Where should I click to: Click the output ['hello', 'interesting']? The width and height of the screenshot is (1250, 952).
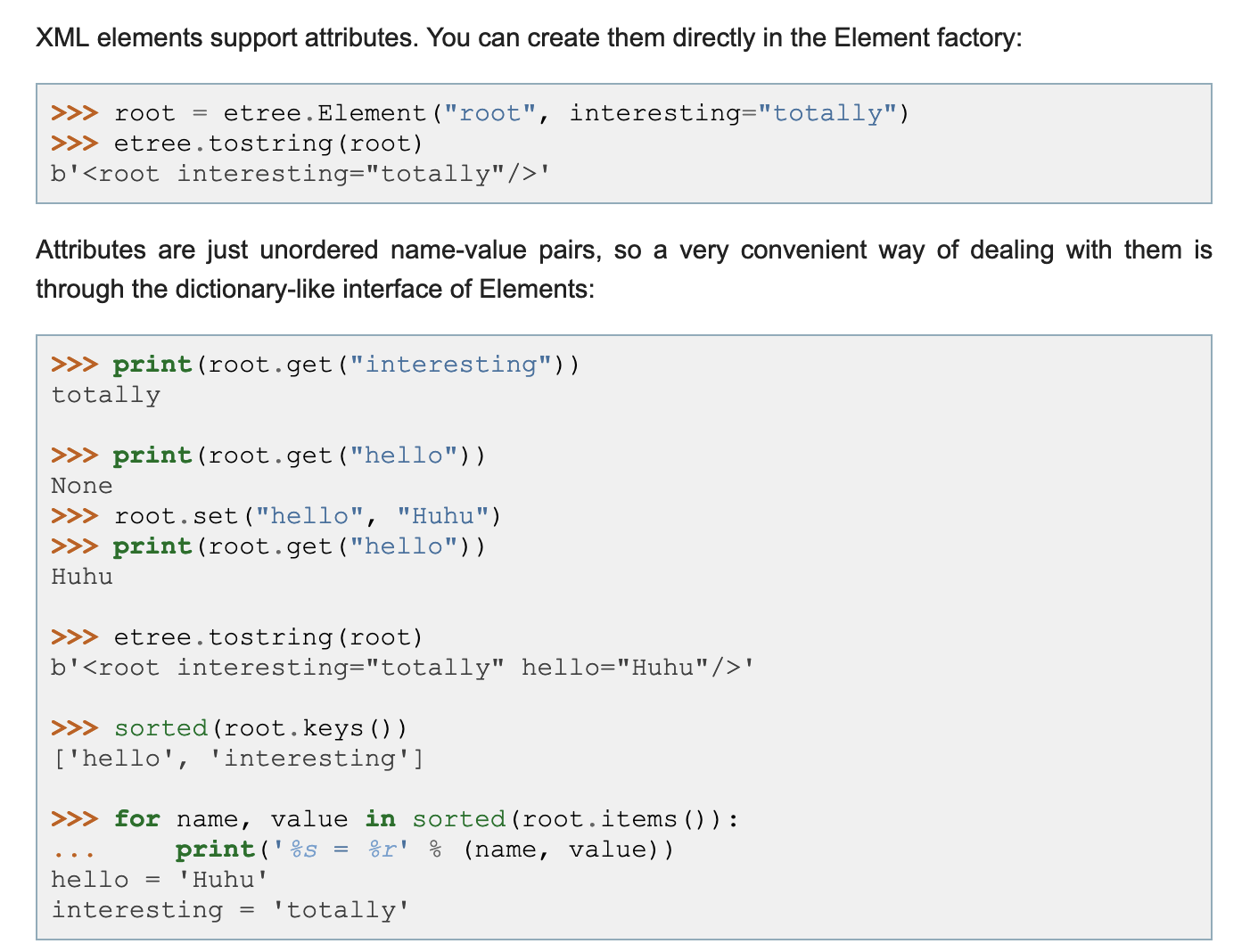(x=237, y=759)
